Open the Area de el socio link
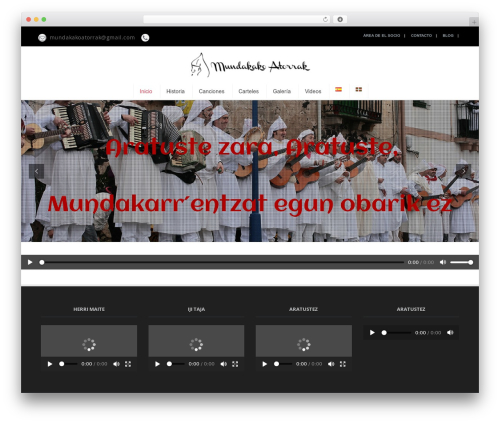The image size is (500, 423). click(x=381, y=35)
